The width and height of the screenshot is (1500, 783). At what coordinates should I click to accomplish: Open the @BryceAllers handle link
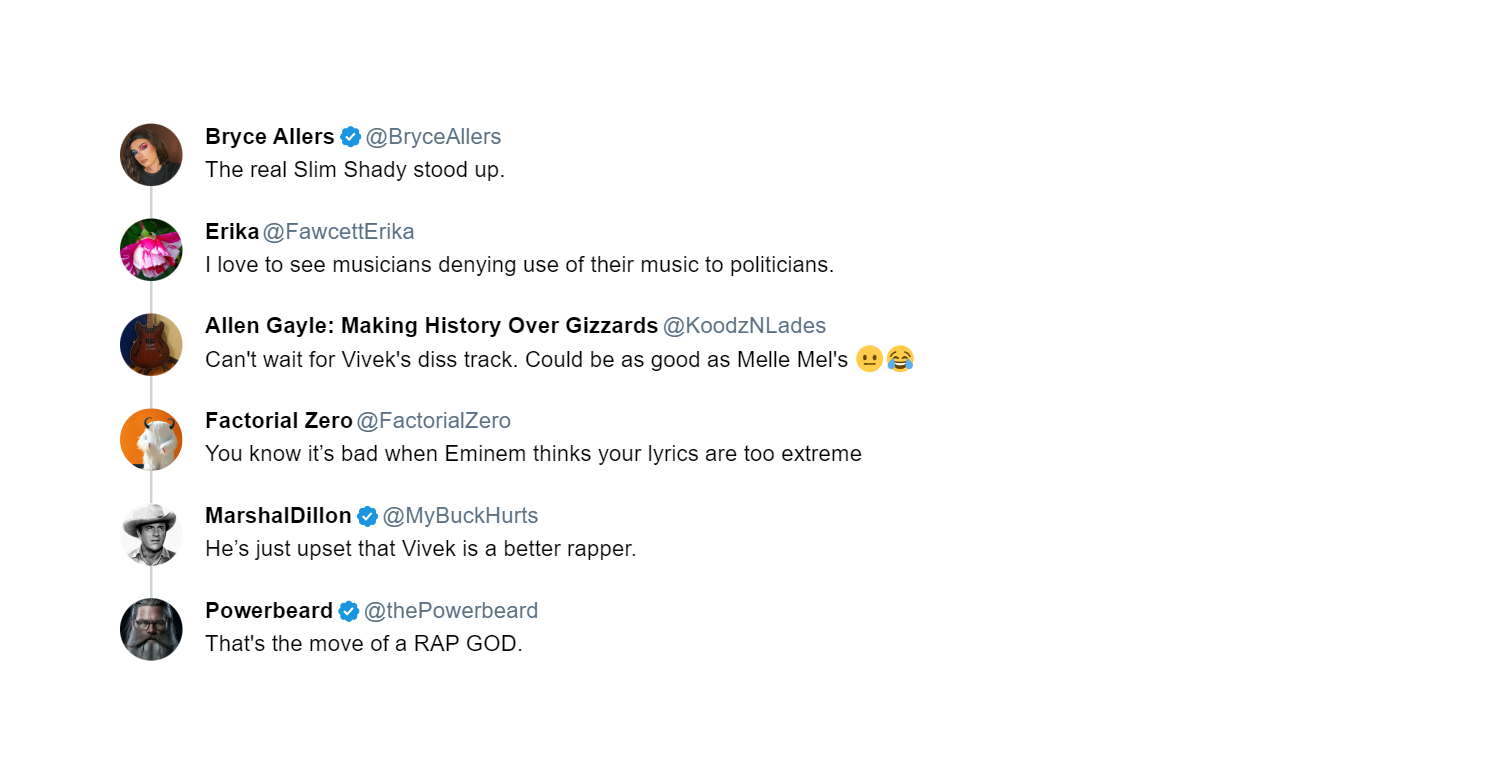[433, 137]
